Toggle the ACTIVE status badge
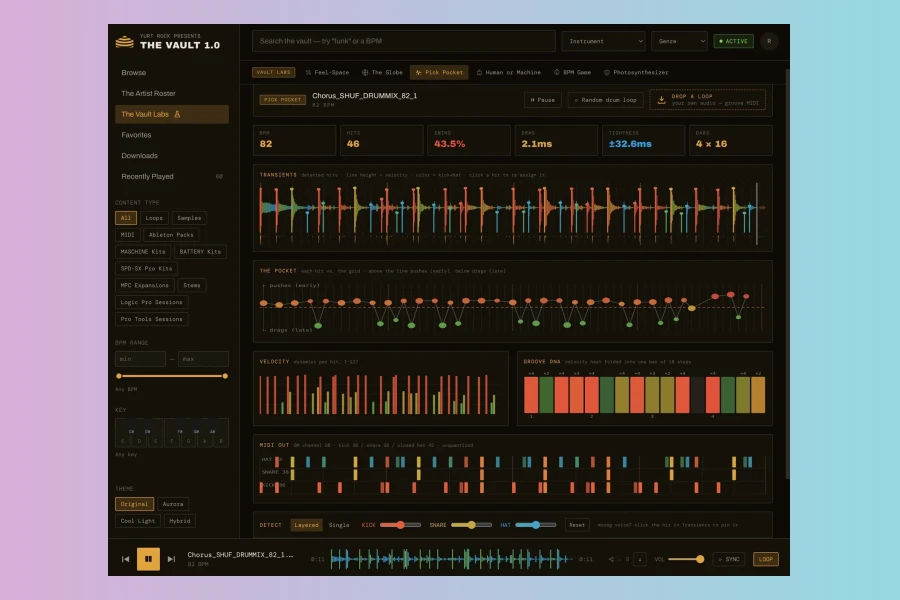This screenshot has width=900, height=600. coord(733,41)
